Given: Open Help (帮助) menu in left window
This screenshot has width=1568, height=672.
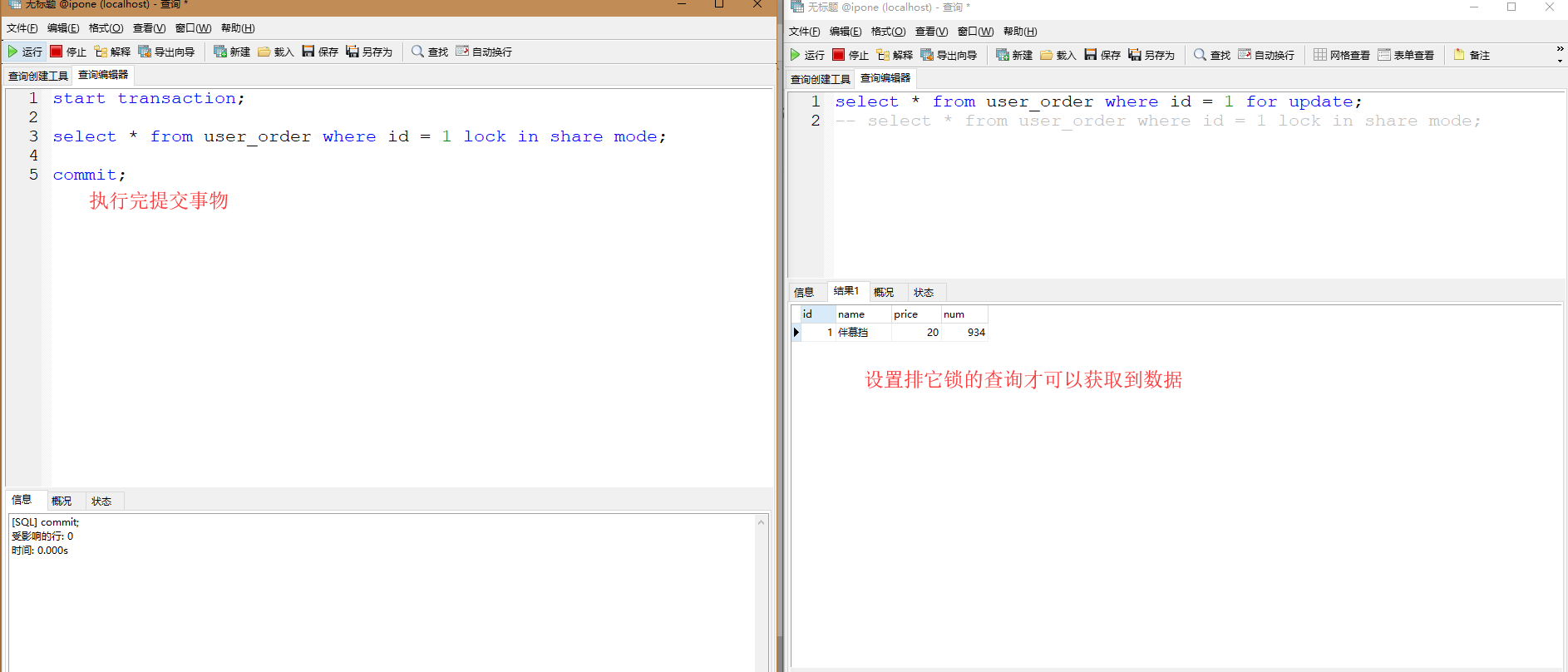Looking at the screenshot, I should coord(238,28).
